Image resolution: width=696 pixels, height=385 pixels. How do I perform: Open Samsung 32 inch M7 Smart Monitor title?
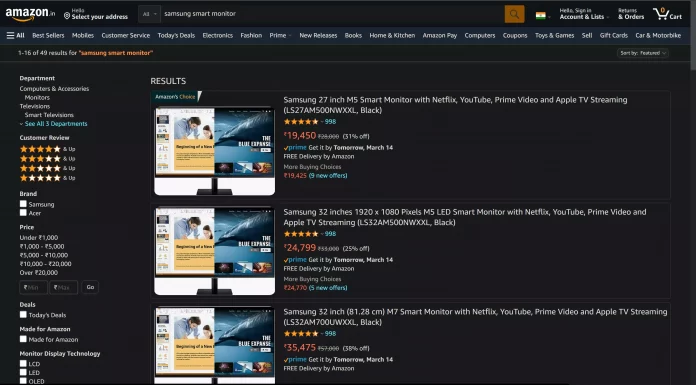coord(475,317)
